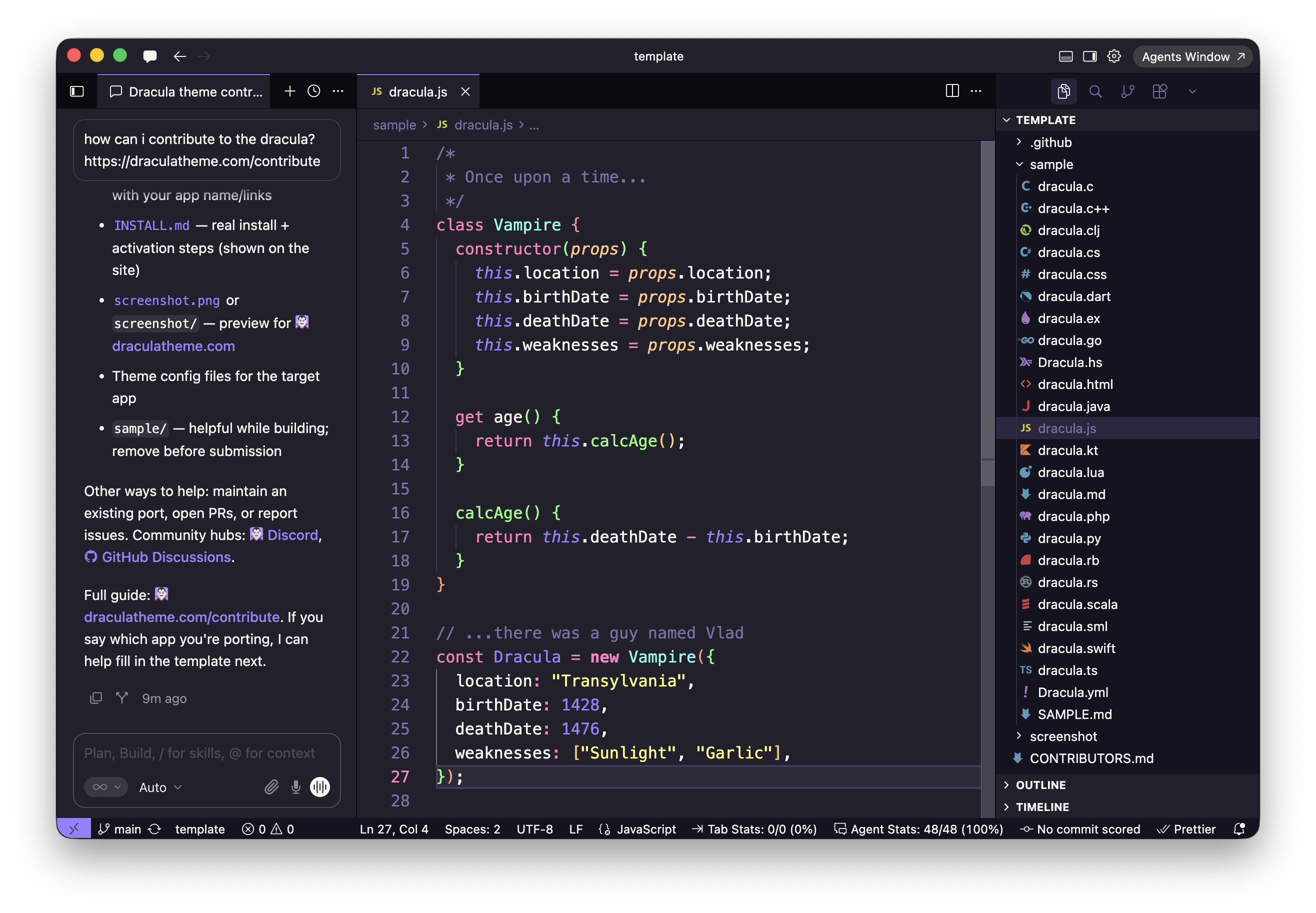Open CONTRIBUTORS.md in file tree
This screenshot has width=1316, height=913.
(x=1126, y=758)
